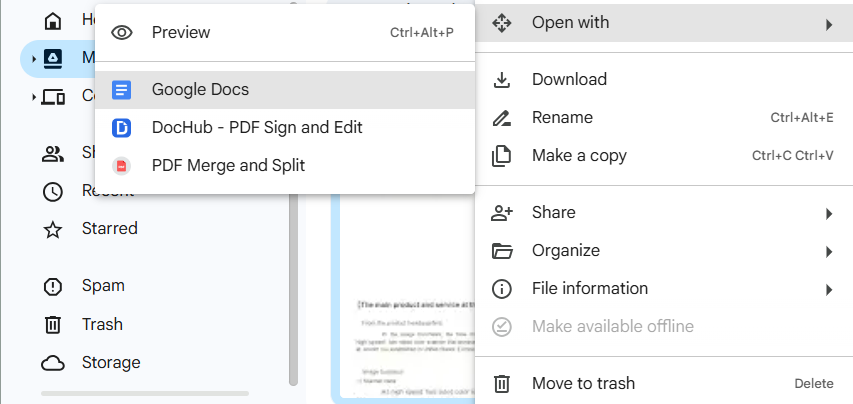The width and height of the screenshot is (853, 404).
Task: Click the storage usage progress bar
Action: click(x=145, y=393)
